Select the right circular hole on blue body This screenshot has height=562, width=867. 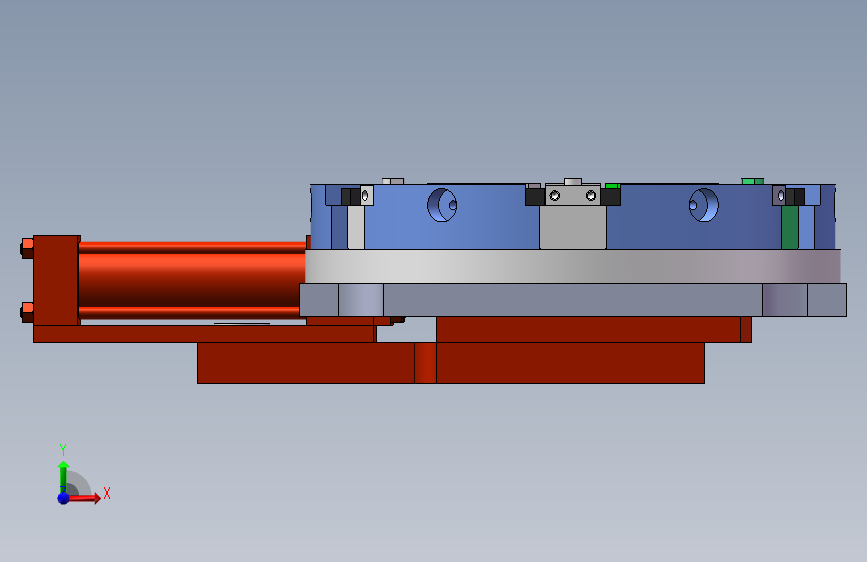coord(703,205)
